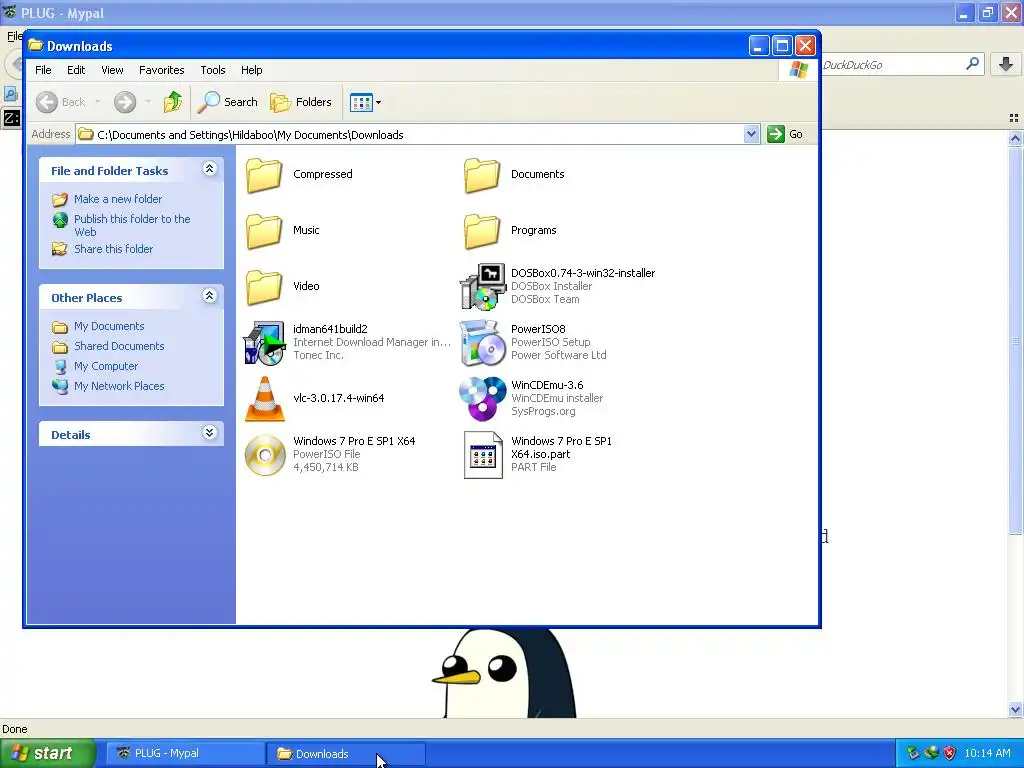The image size is (1024, 768).
Task: Click the Up one level toolbar icon
Action: click(173, 102)
